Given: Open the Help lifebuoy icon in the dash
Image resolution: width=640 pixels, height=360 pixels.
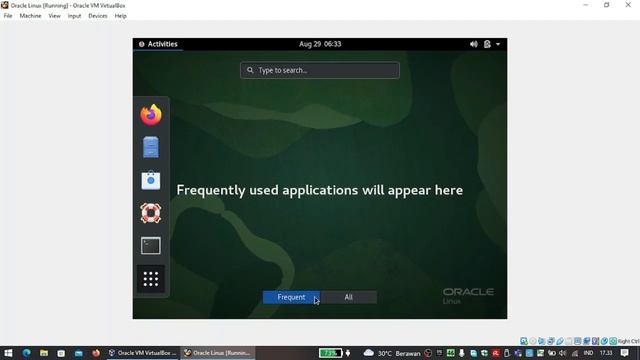Looking at the screenshot, I should pos(151,213).
